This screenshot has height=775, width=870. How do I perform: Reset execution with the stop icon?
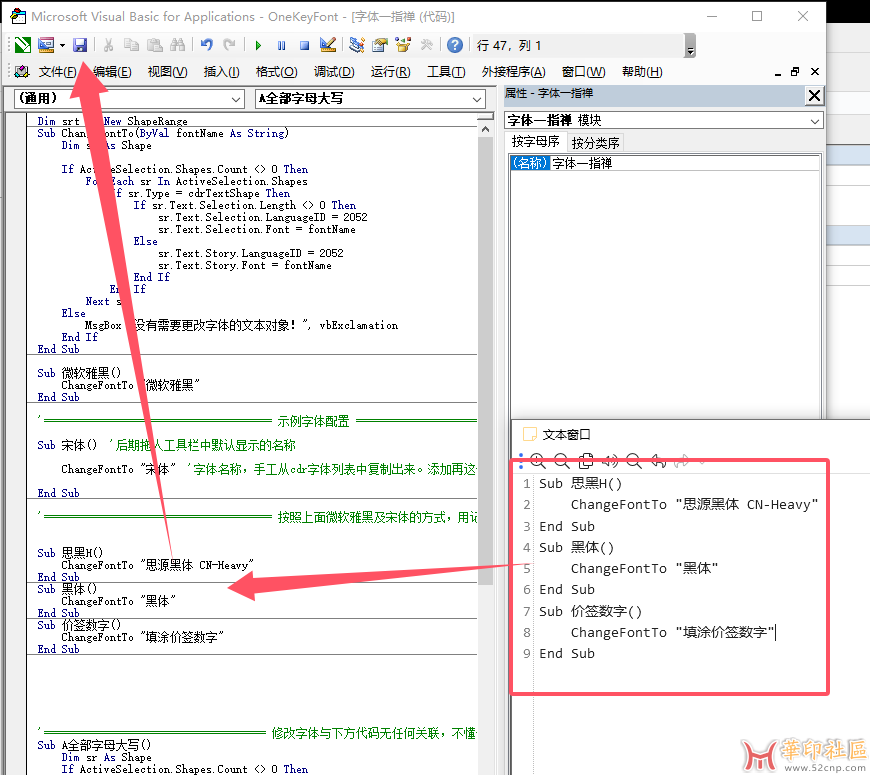point(304,45)
